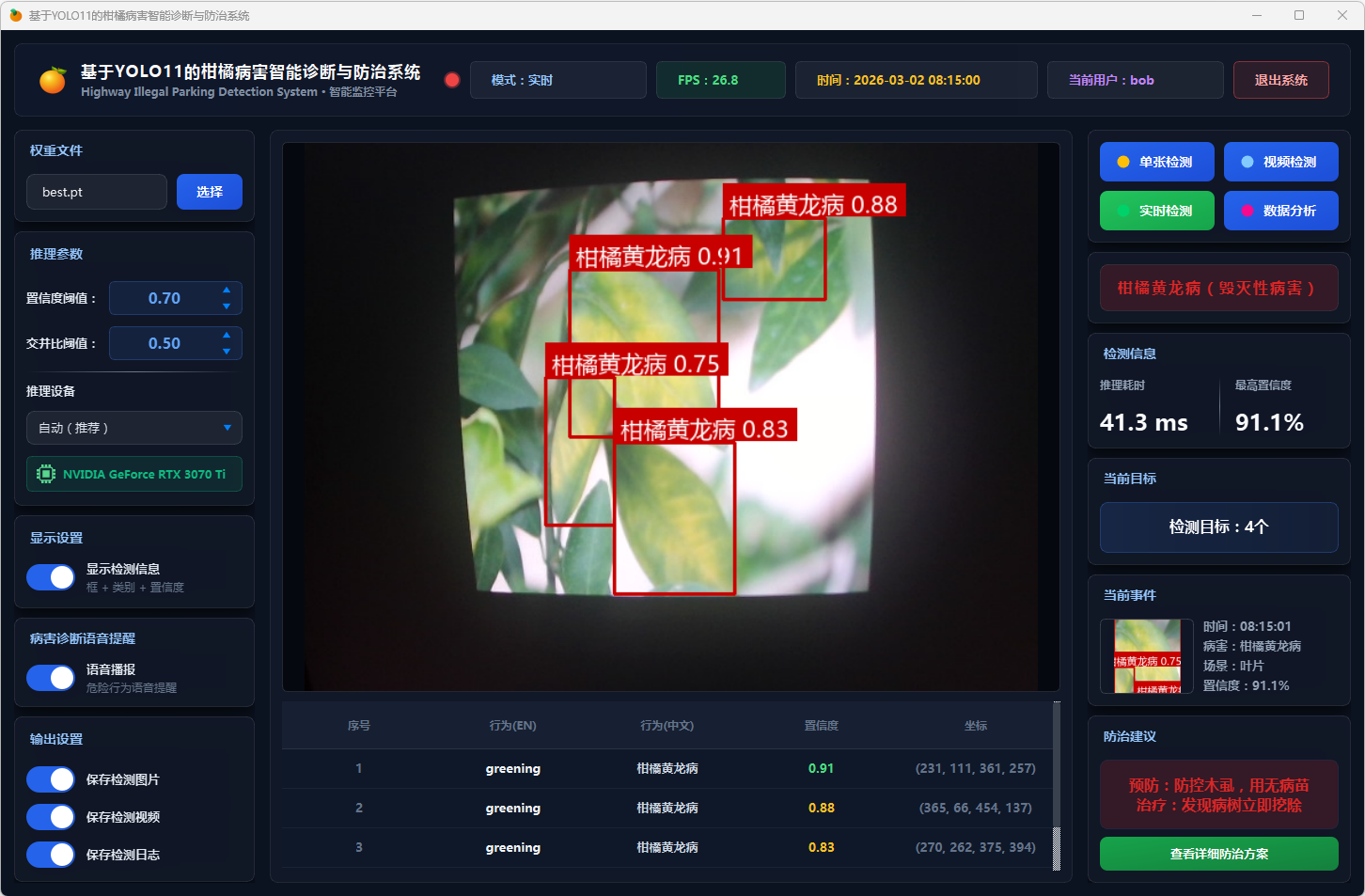The height and width of the screenshot is (896, 1365).
Task: Click the 退出系统 exit button
Action: click(1280, 80)
